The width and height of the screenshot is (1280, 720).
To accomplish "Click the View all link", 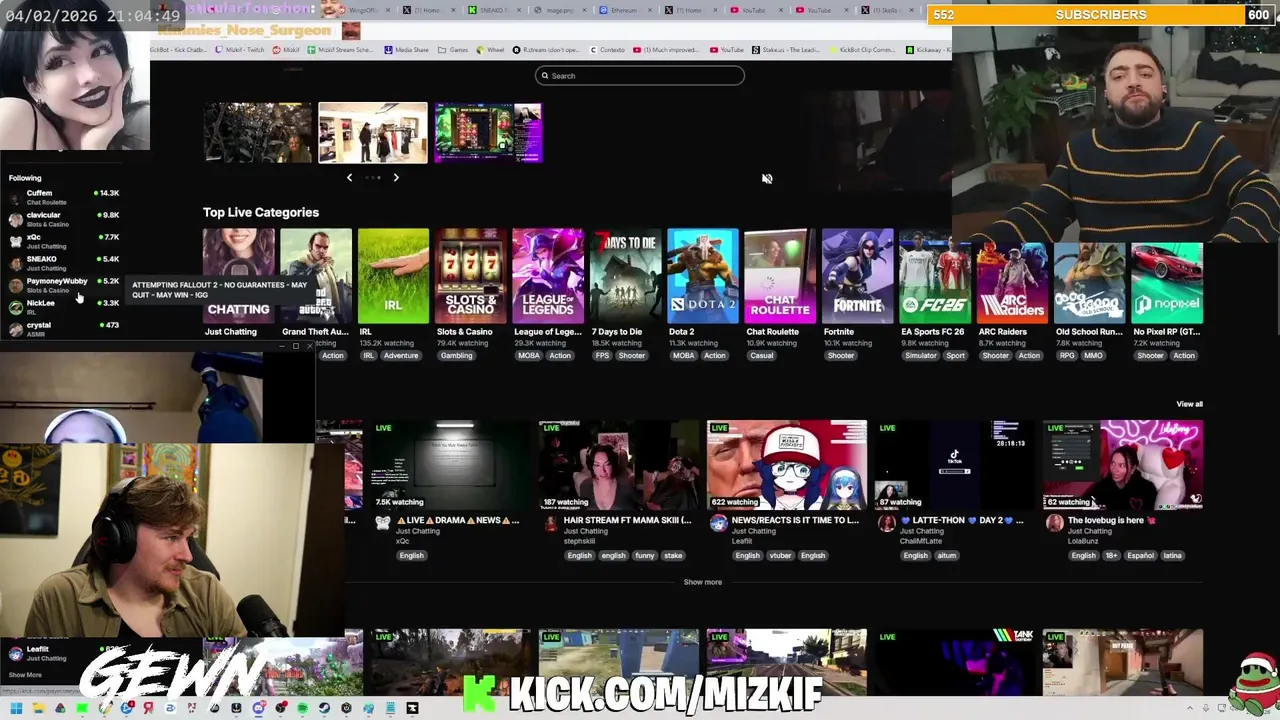I will tap(1189, 404).
